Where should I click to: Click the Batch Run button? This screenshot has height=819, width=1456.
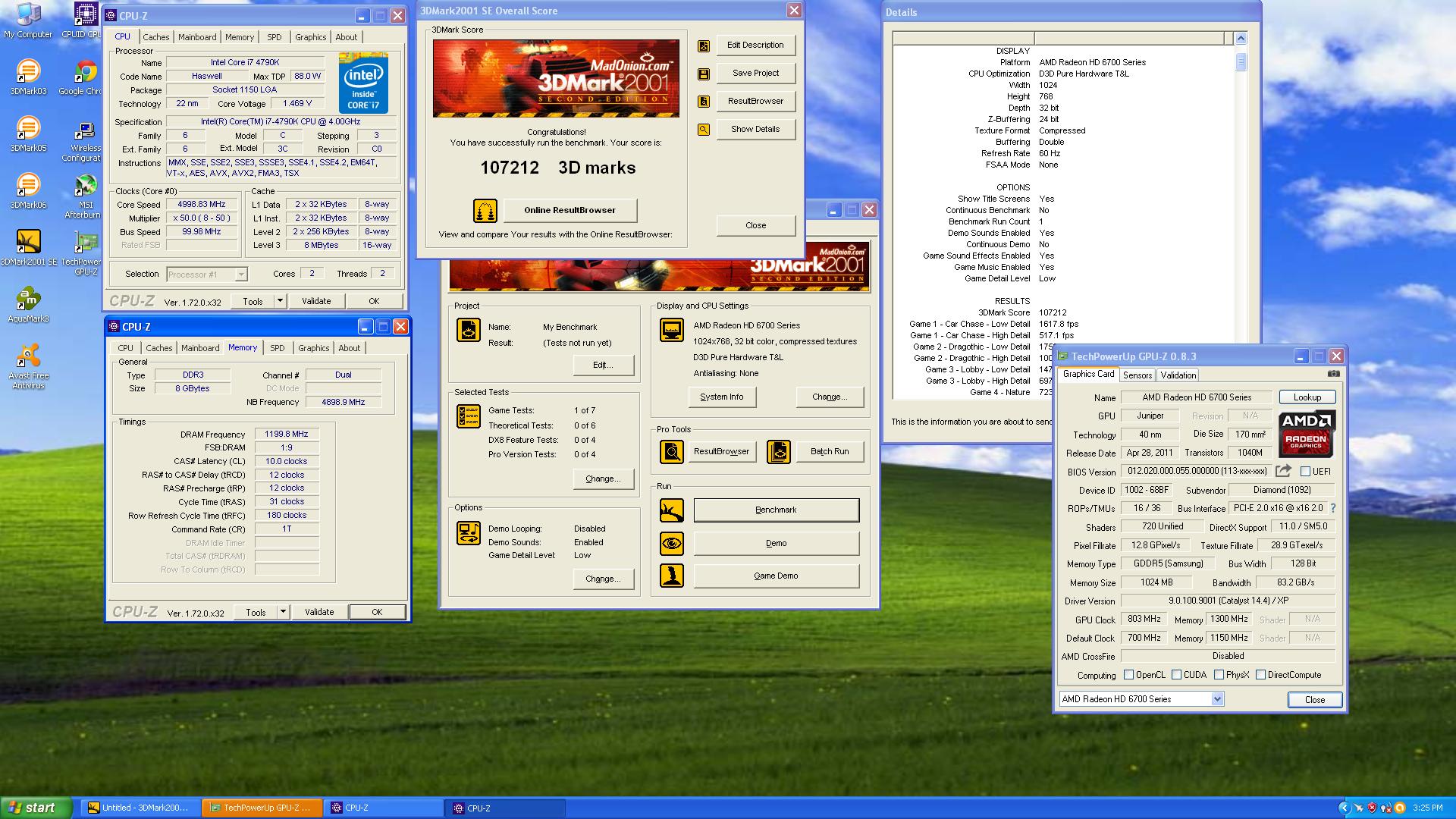click(x=830, y=452)
